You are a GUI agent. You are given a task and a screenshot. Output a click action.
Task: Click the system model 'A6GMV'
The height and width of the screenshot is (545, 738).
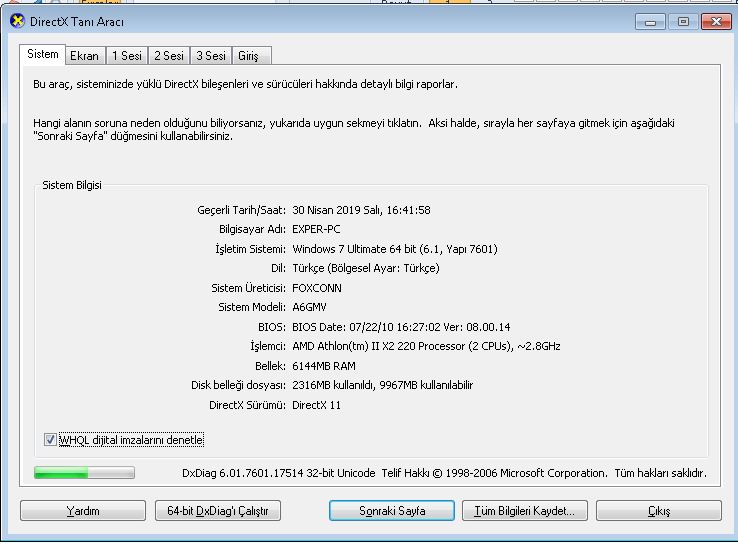309,307
